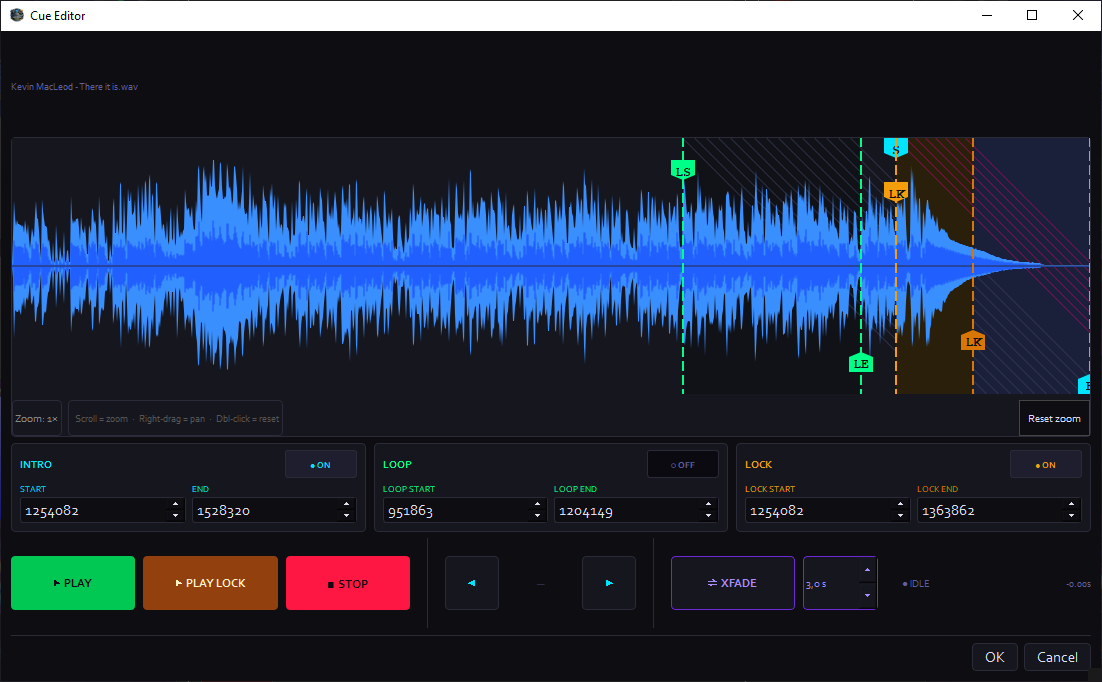The image size is (1102, 682).
Task: Click the green LE loop end marker
Action: click(861, 363)
